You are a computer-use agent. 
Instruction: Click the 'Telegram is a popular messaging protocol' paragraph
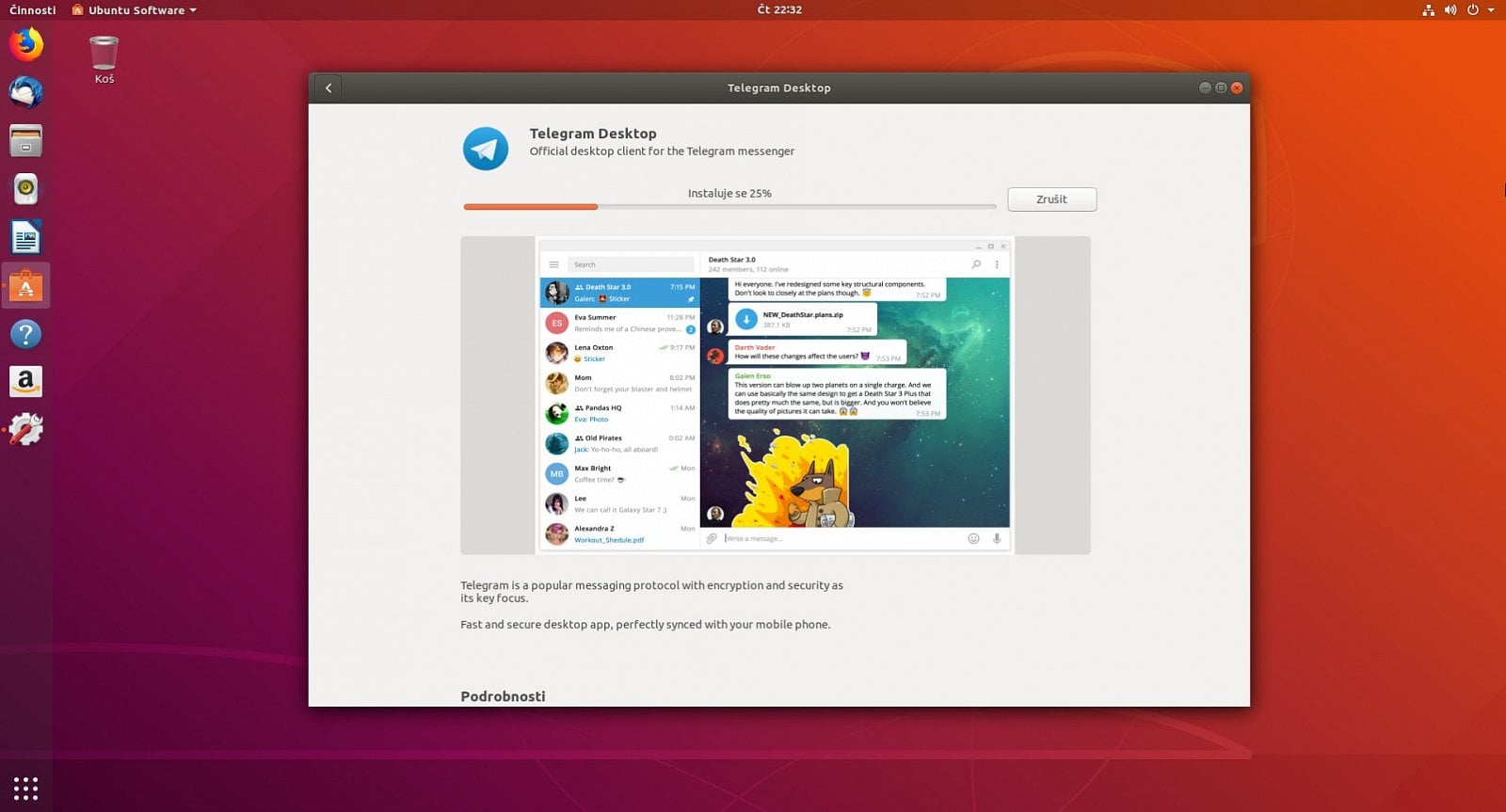pyautogui.click(x=651, y=591)
